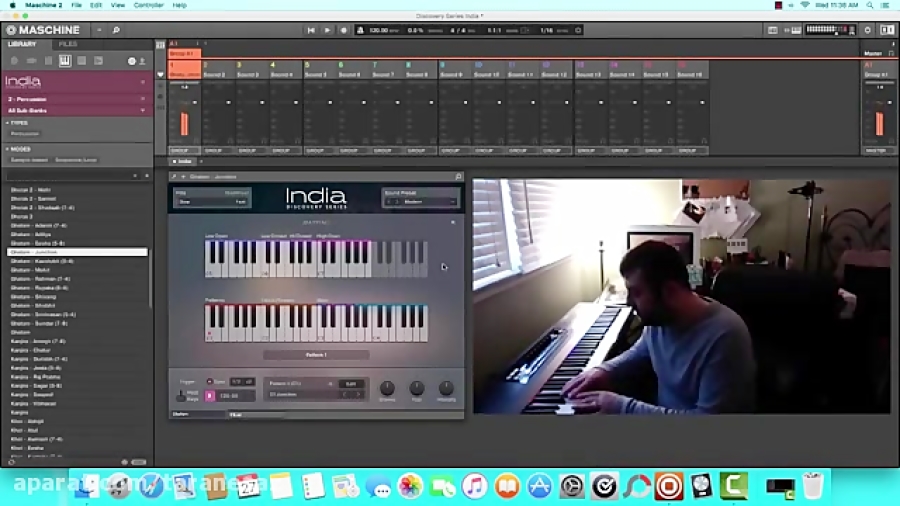Click the NI panel icon at far top right
This screenshot has width=900, height=506.
coord(887,30)
